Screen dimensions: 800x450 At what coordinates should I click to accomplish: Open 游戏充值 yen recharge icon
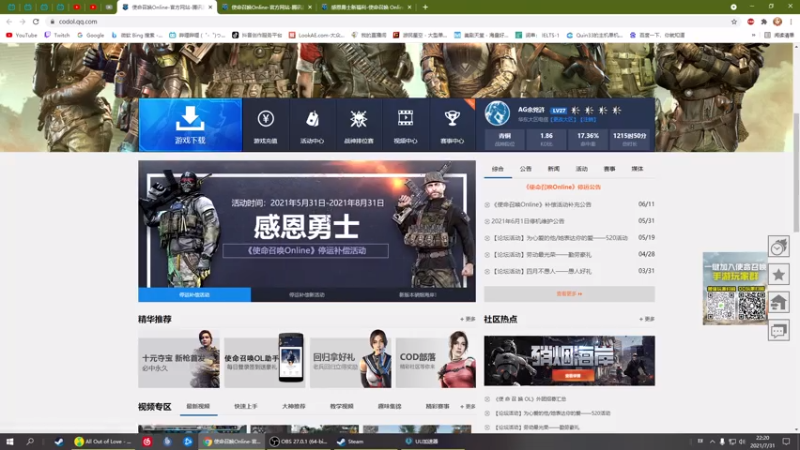point(265,125)
